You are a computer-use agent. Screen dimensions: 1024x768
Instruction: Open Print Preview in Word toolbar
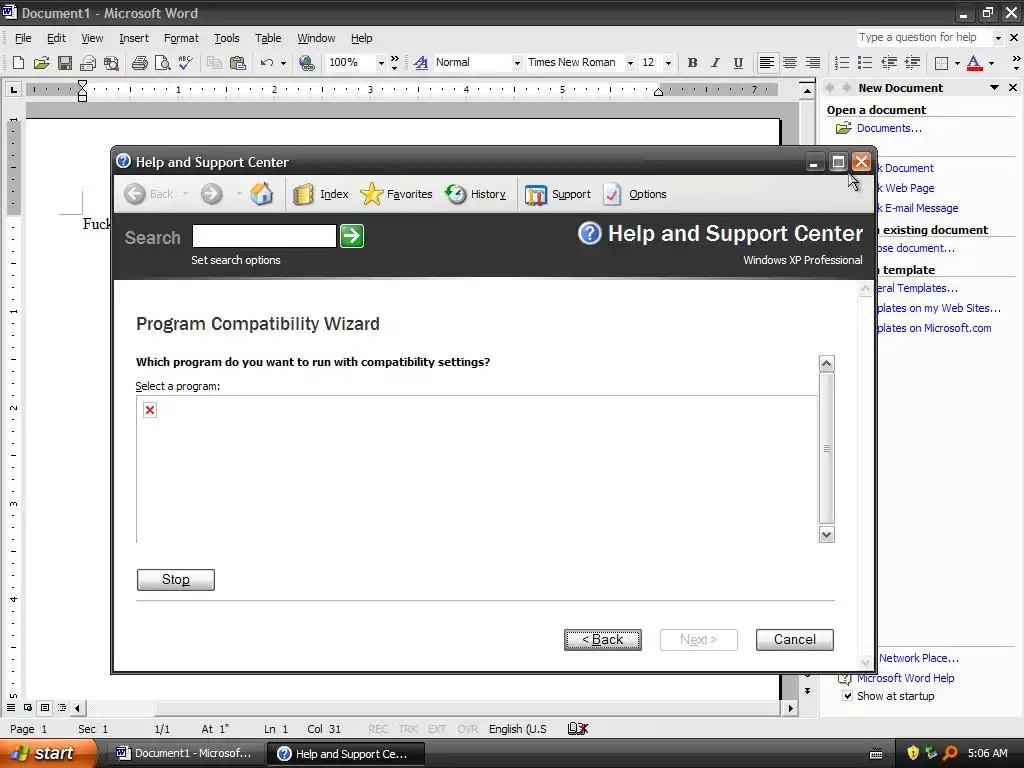(x=162, y=63)
